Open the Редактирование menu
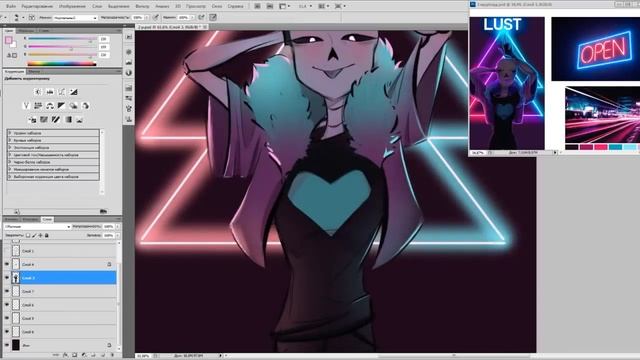 pyautogui.click(x=37, y=6)
